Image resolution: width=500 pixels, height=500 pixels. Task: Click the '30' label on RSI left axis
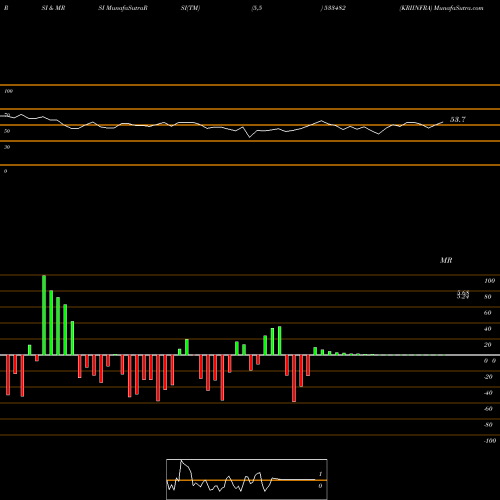7,147
